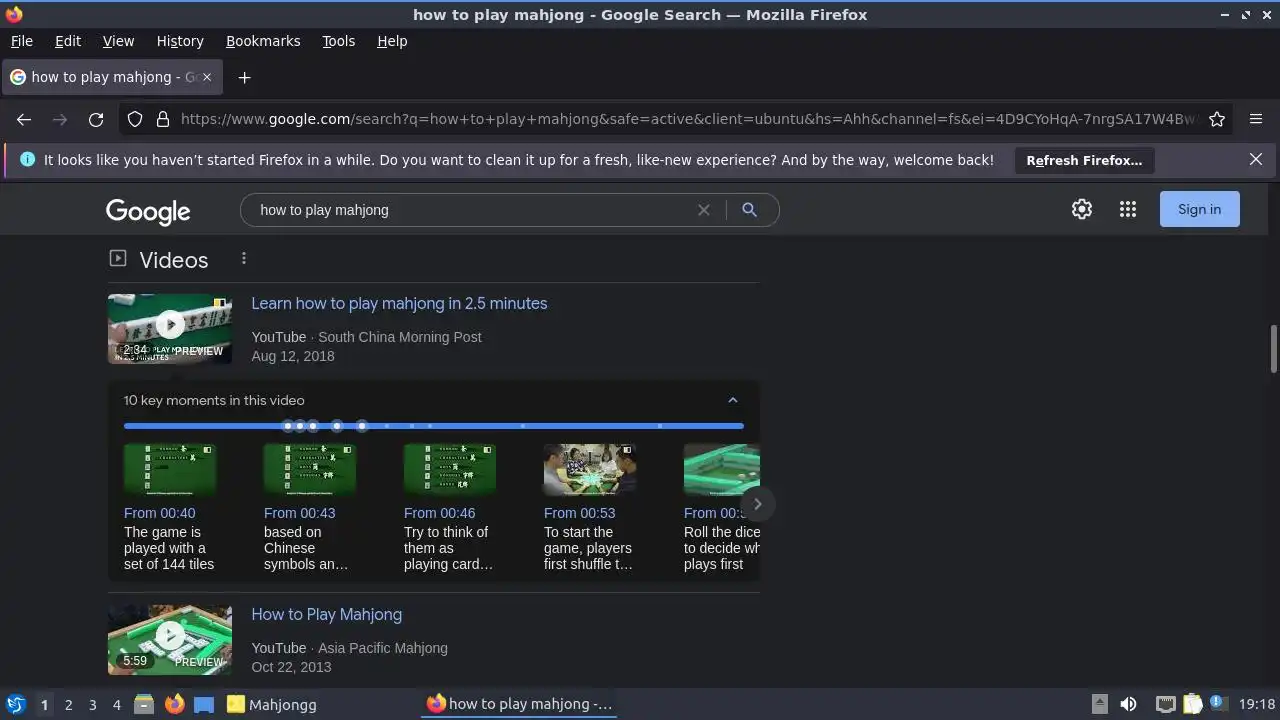Open the update notifier tray icon
Screen dimensions: 1280x720
pos(1217,704)
